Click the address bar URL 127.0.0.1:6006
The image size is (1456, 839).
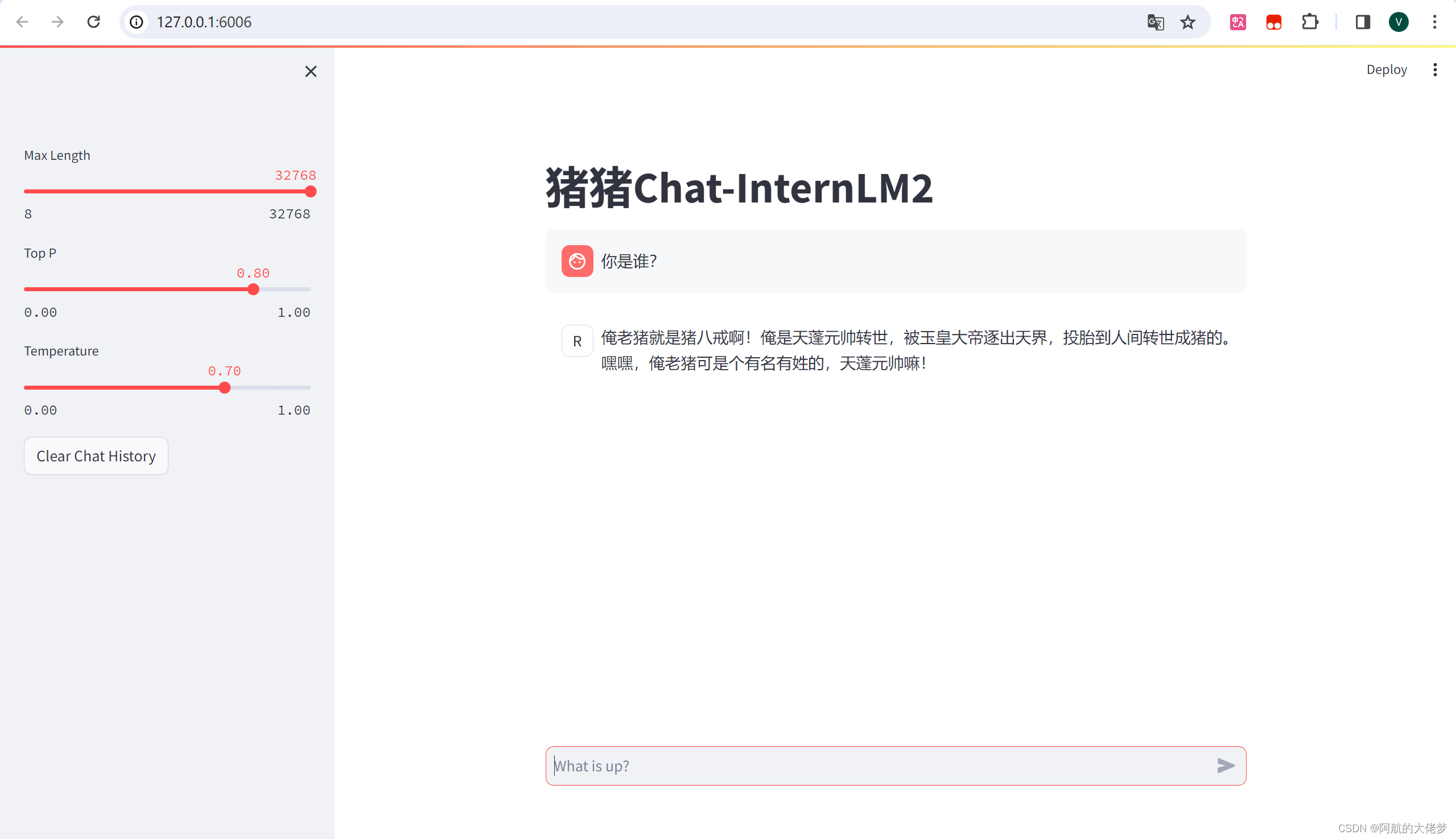204,22
